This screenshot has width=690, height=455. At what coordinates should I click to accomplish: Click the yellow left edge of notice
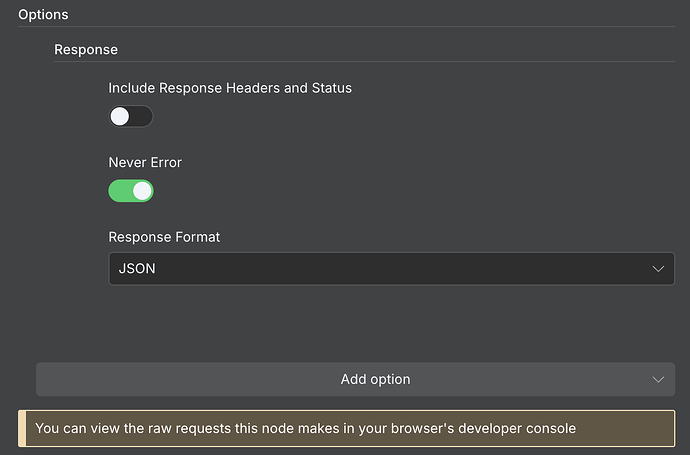[x=20, y=428]
